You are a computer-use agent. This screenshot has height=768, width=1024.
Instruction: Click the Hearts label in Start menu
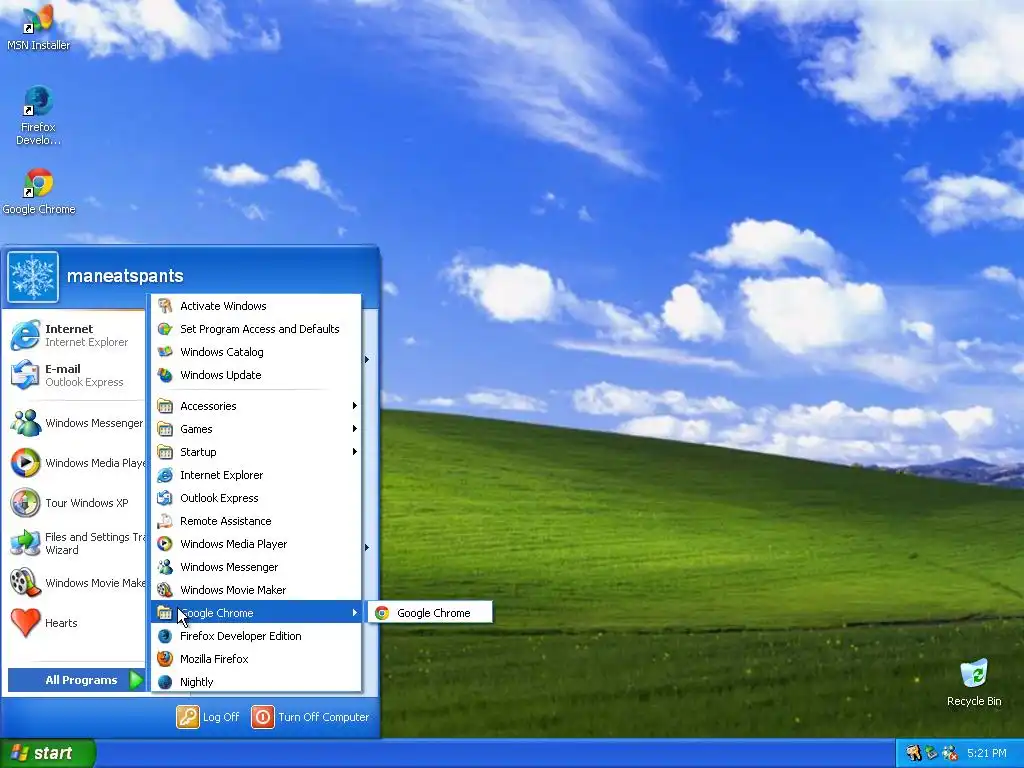[61, 623]
